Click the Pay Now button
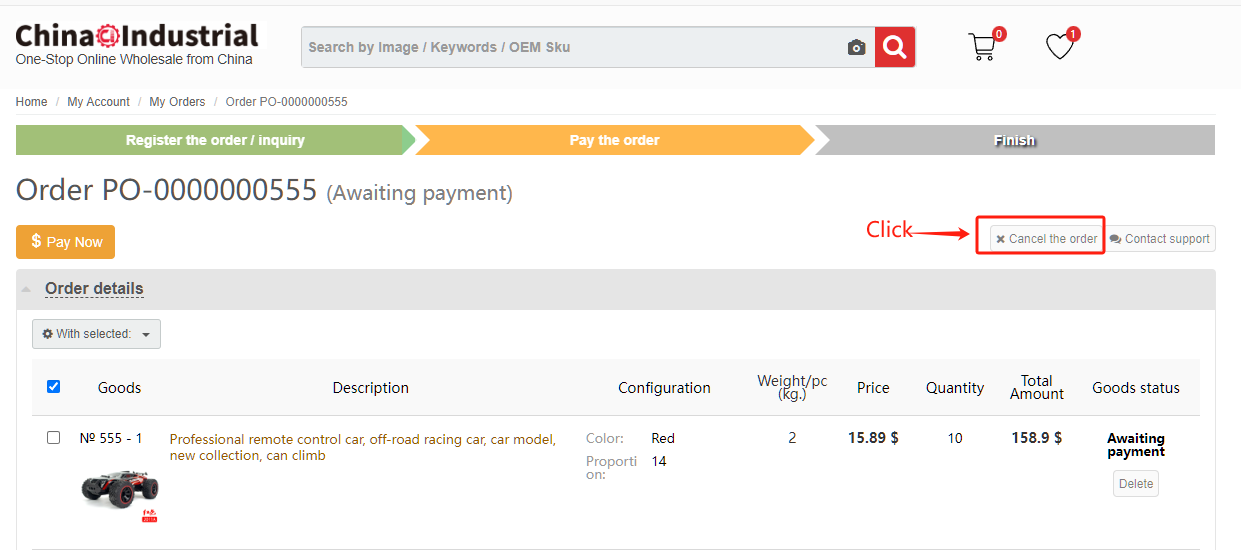Viewport: 1241px width, 550px height. [x=66, y=242]
